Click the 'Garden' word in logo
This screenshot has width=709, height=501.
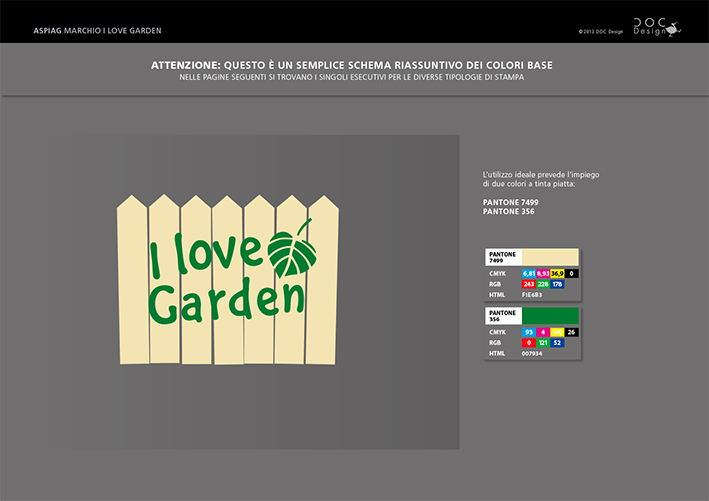[x=226, y=302]
